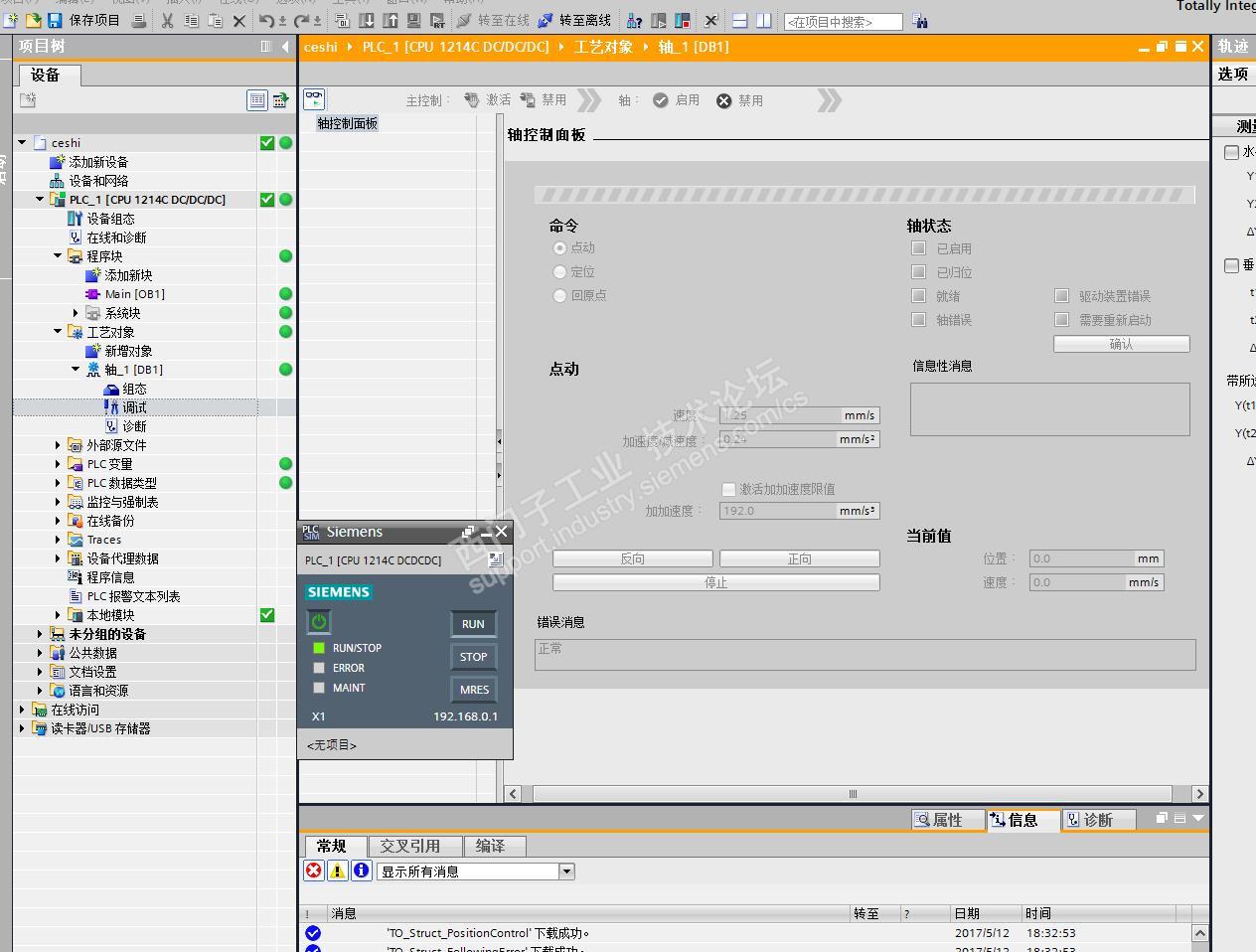Collapse the 程序块 tree node
This screenshot has width=1256, height=952.
[x=58, y=255]
